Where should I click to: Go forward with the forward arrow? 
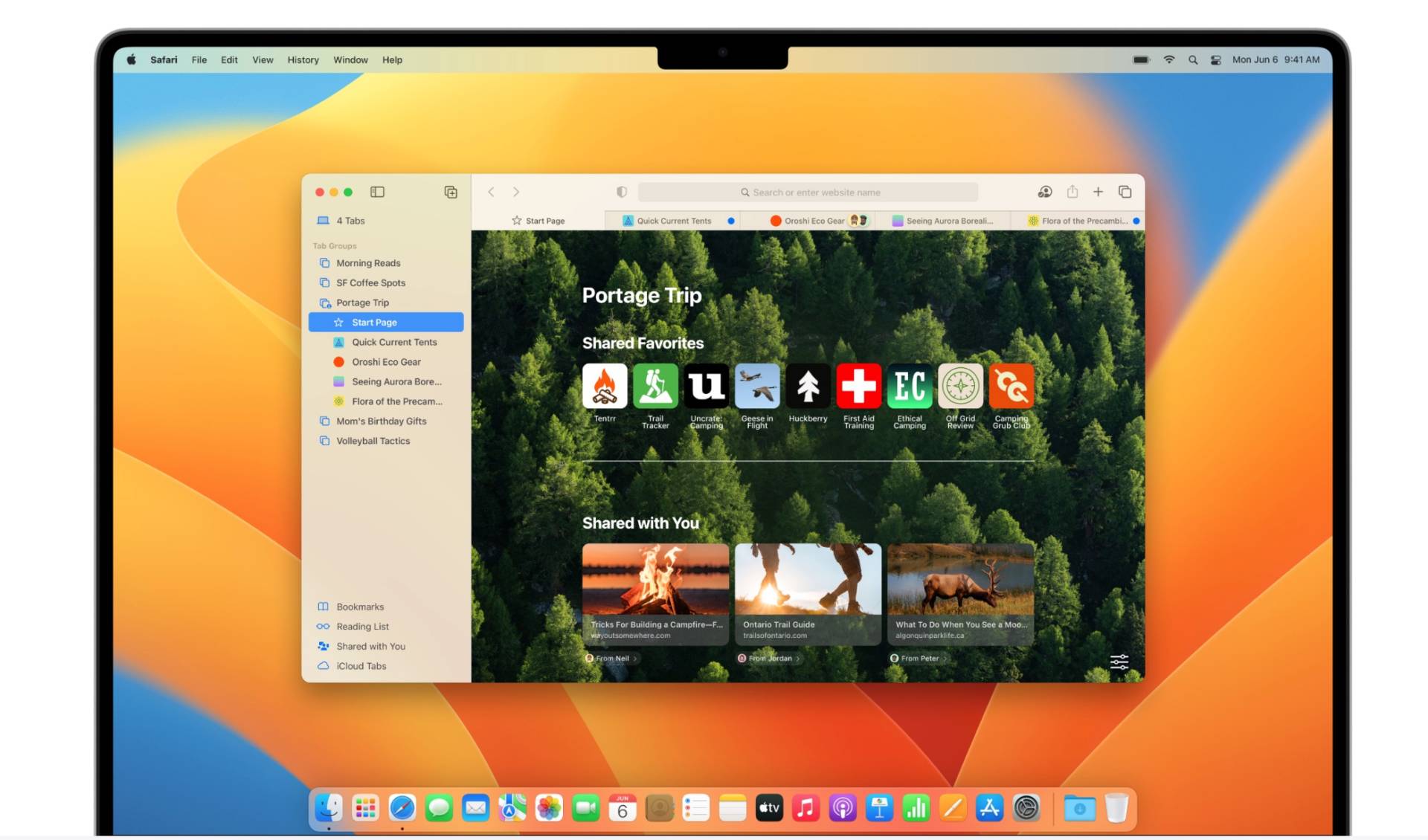516,192
